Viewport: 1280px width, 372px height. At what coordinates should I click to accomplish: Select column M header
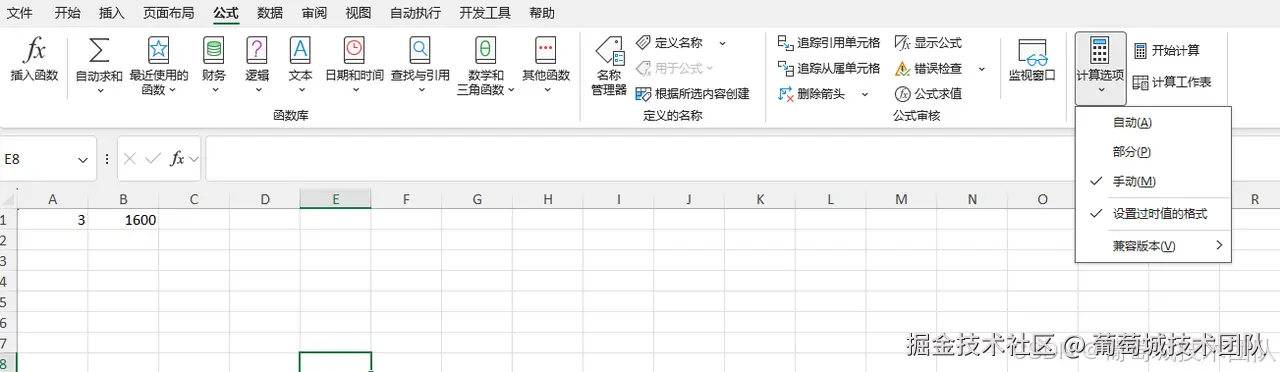click(901, 199)
